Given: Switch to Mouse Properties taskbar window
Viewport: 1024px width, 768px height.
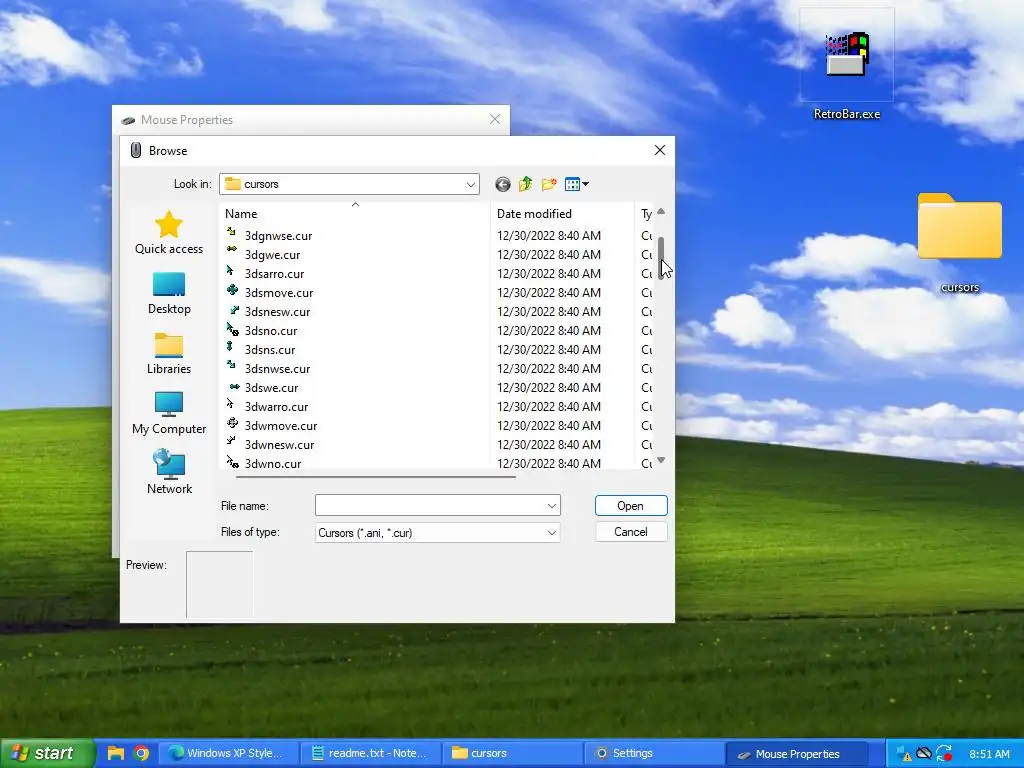Looking at the screenshot, I should click(797, 753).
